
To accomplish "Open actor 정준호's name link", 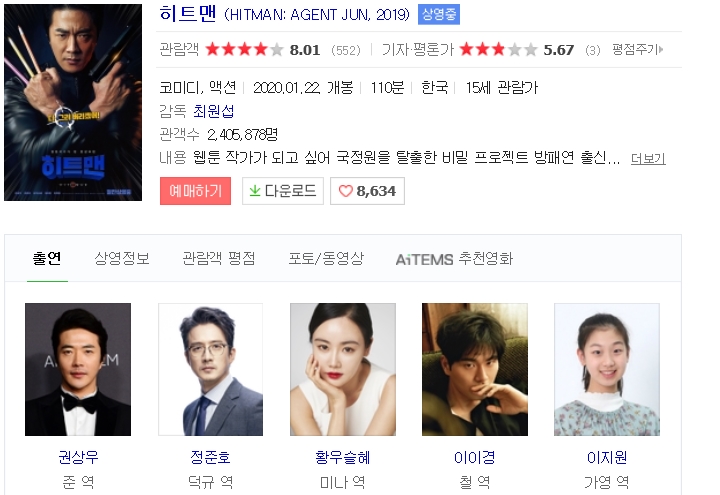I will click(210, 457).
